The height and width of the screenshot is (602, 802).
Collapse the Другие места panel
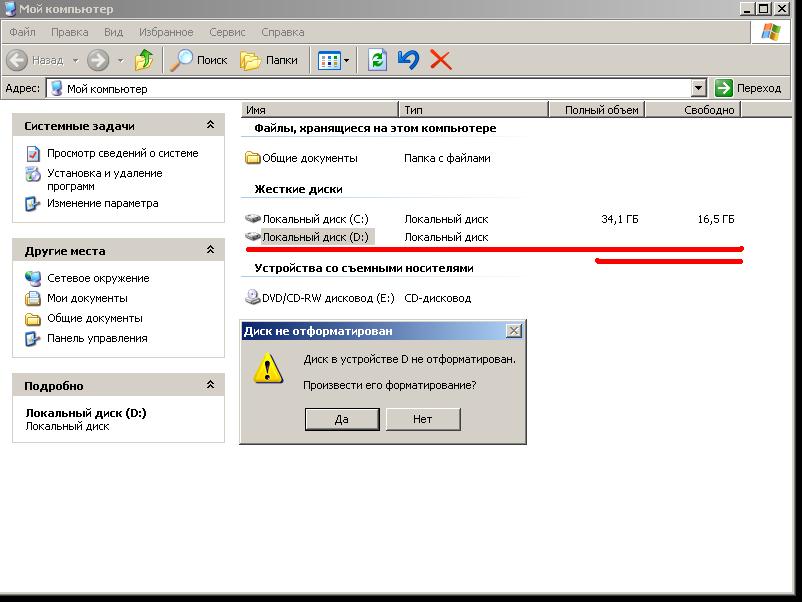coord(210,251)
